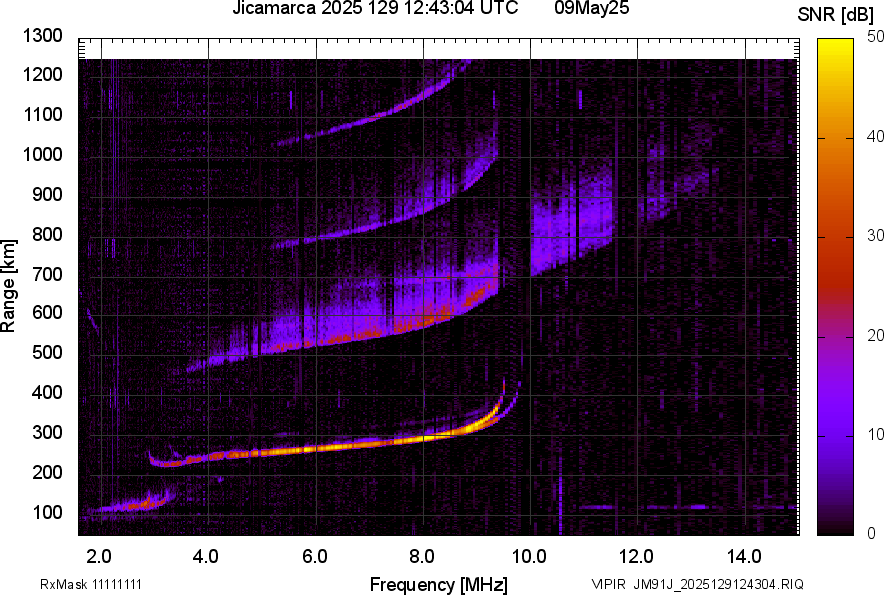Click the 10.0 frequency tick label
884x595 pixels.
coord(528,557)
